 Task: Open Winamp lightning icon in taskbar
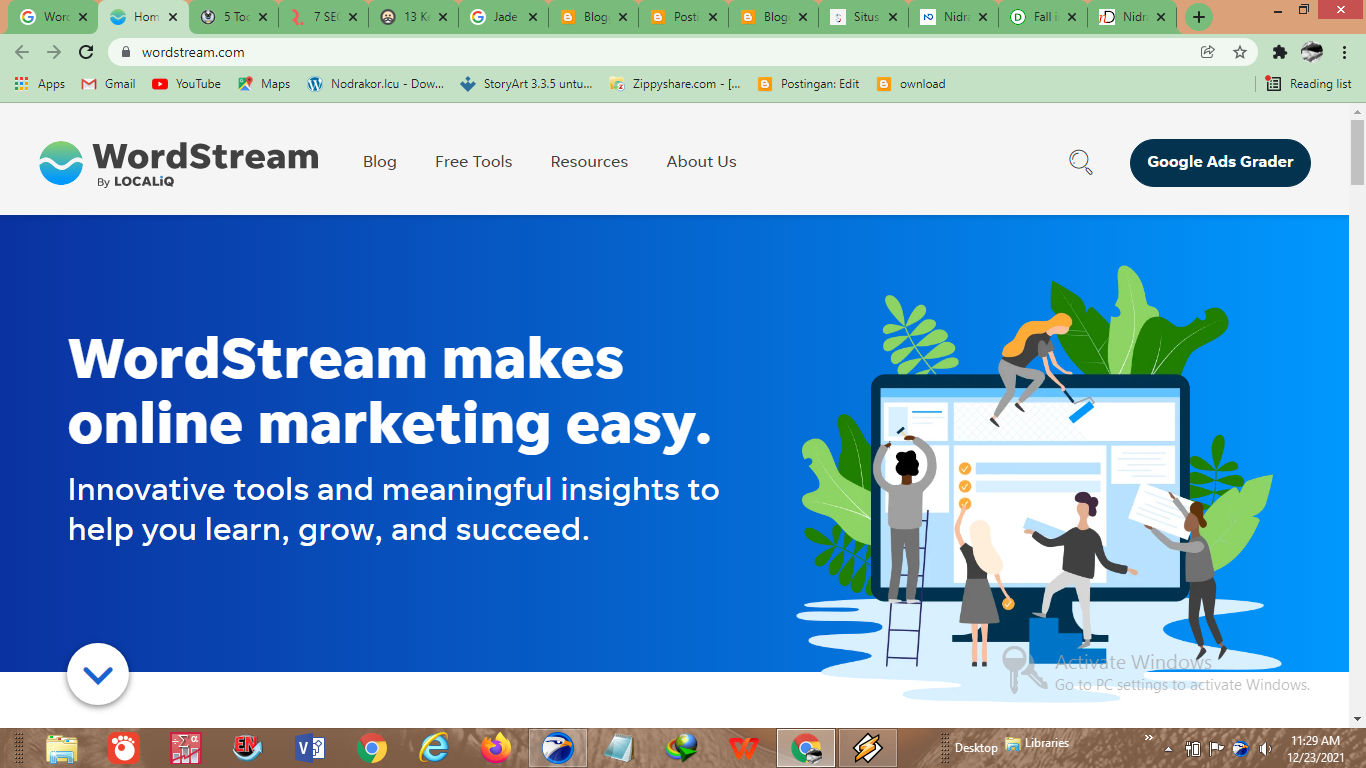click(x=868, y=748)
